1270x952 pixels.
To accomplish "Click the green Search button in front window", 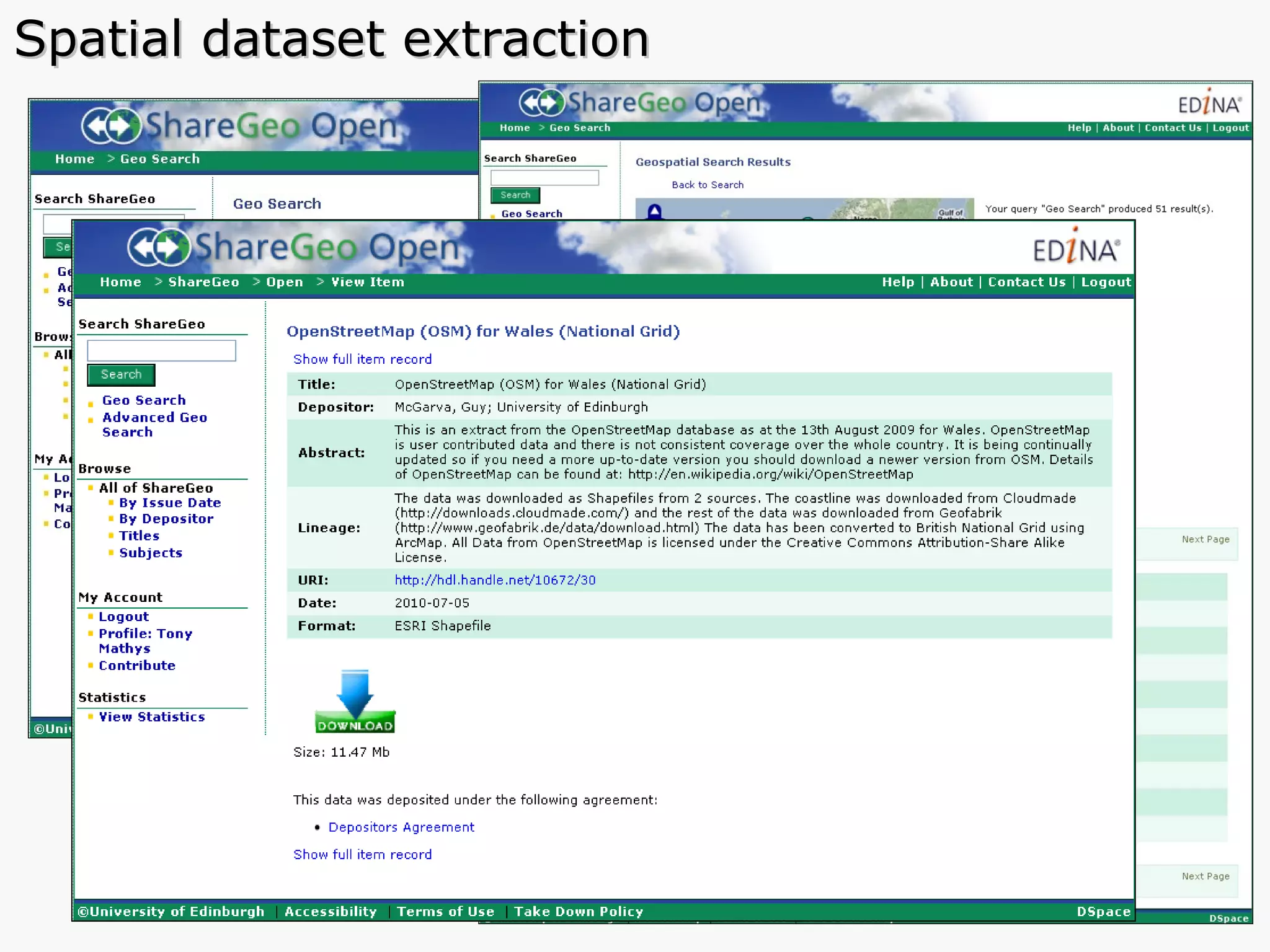I will tap(121, 374).
